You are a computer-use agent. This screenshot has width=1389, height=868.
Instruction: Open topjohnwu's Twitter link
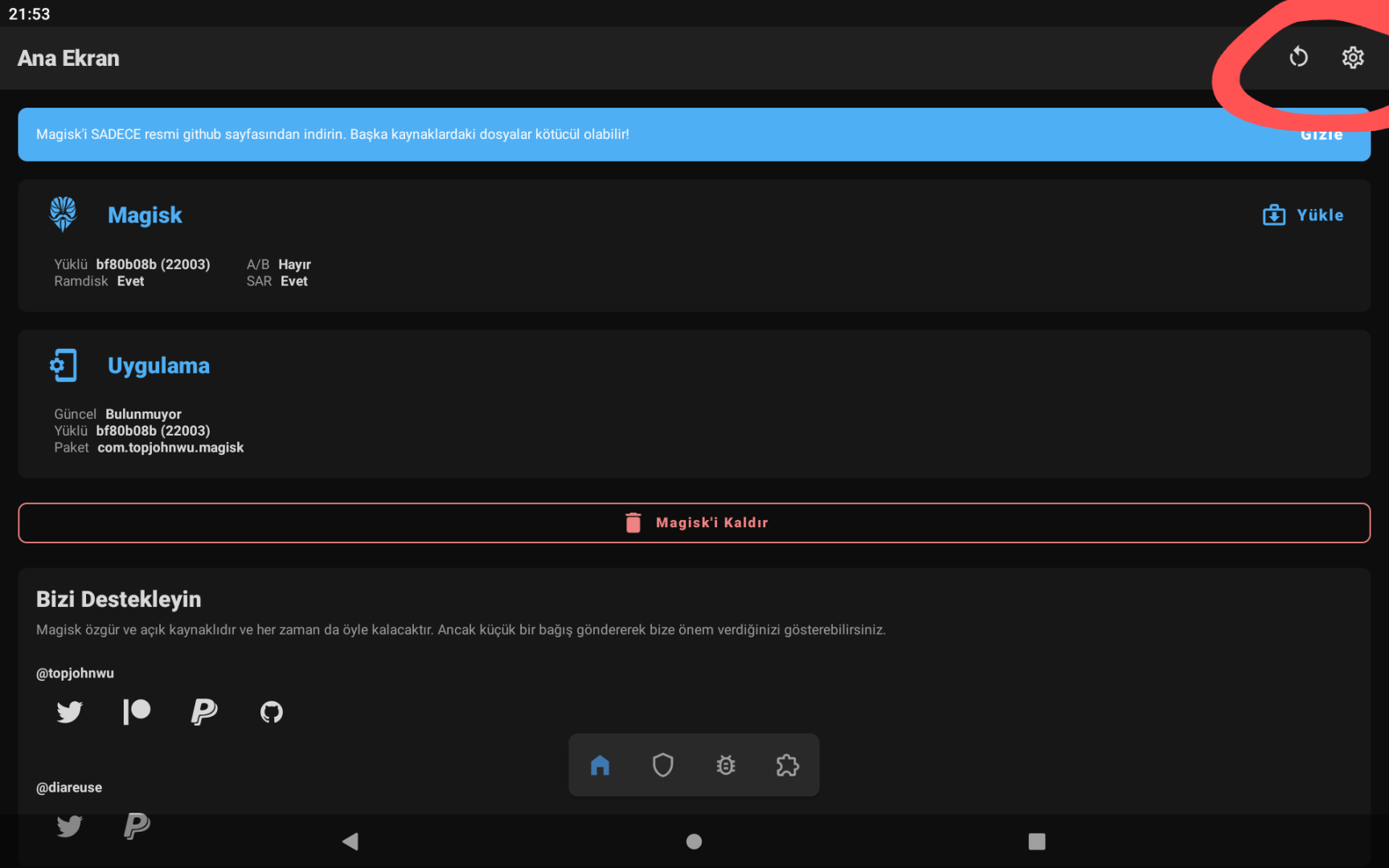[x=69, y=711]
